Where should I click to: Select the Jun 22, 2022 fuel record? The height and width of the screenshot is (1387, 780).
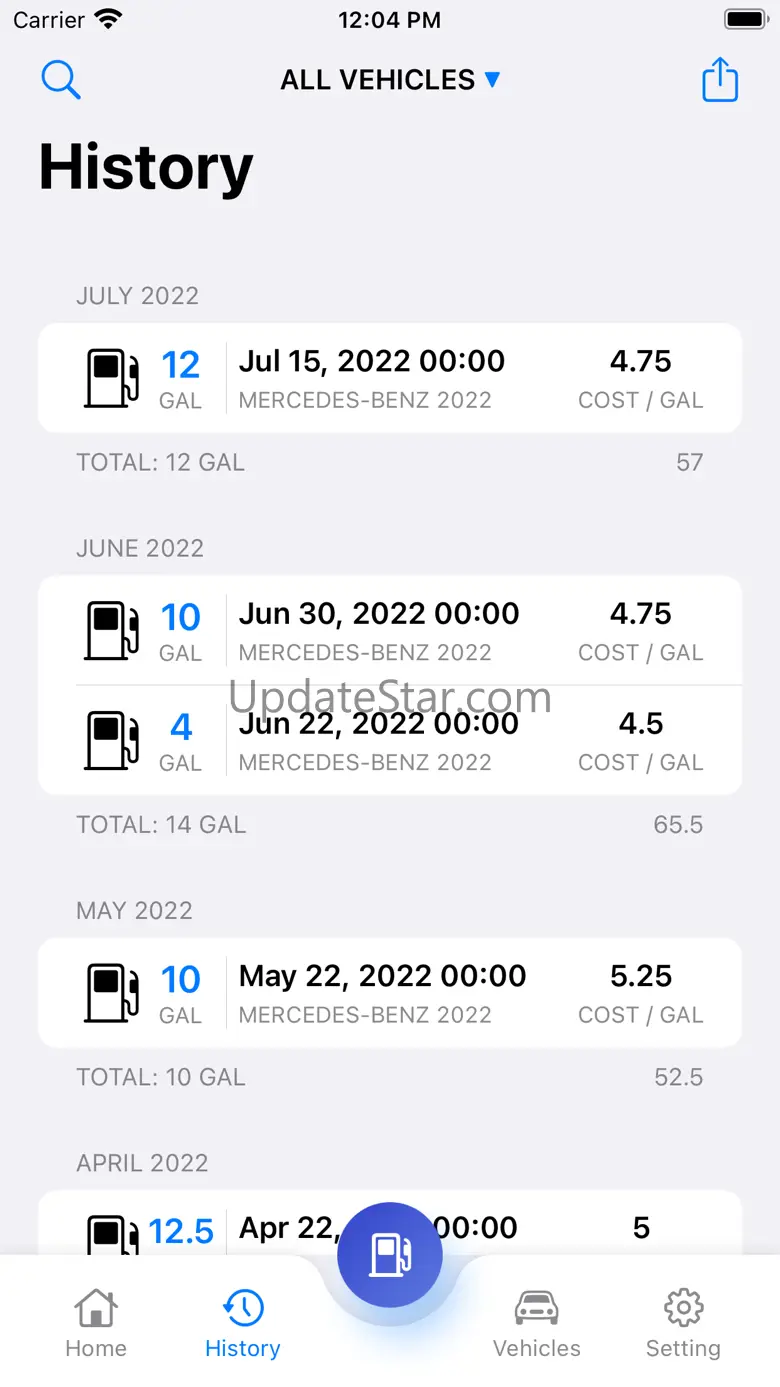[390, 741]
